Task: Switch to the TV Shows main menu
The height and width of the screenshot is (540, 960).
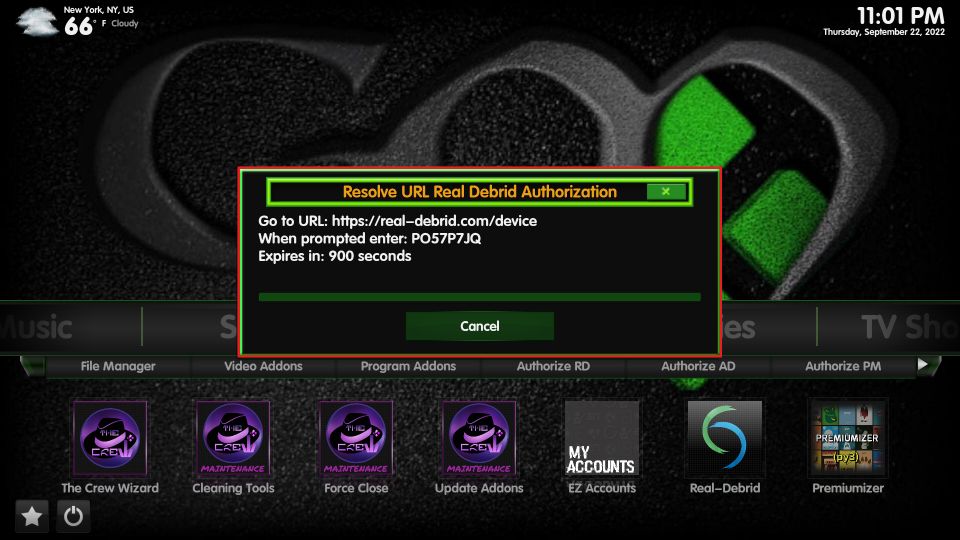Action: 910,328
